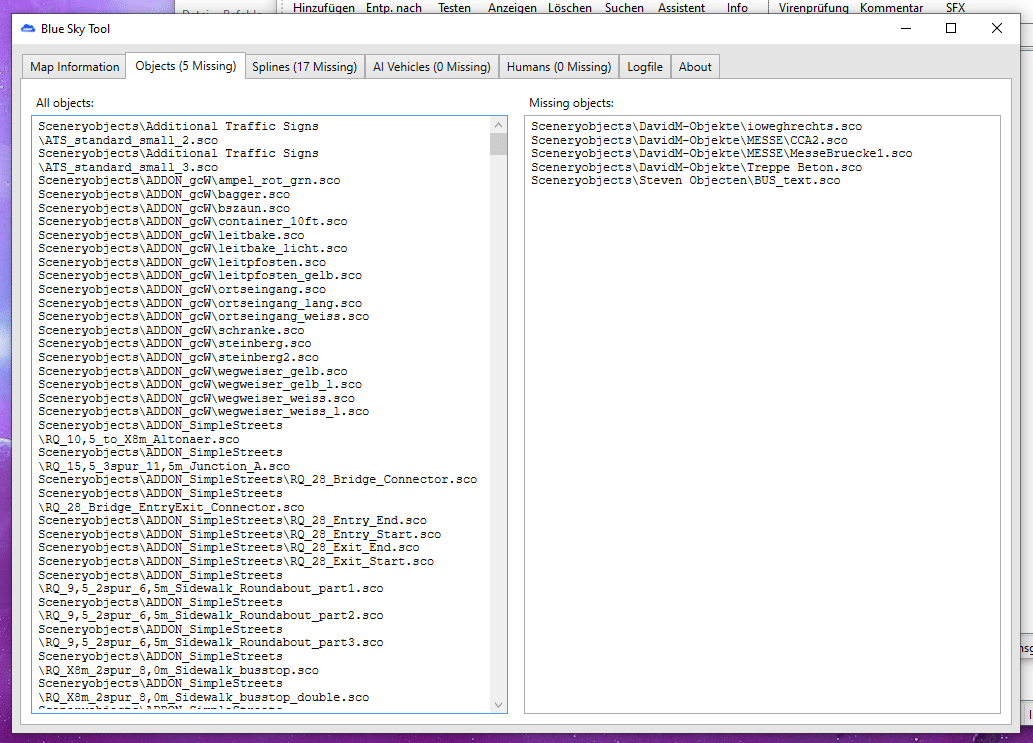1033x743 pixels.
Task: Select the Humans (0 Missing) tab
Action: pos(559,67)
